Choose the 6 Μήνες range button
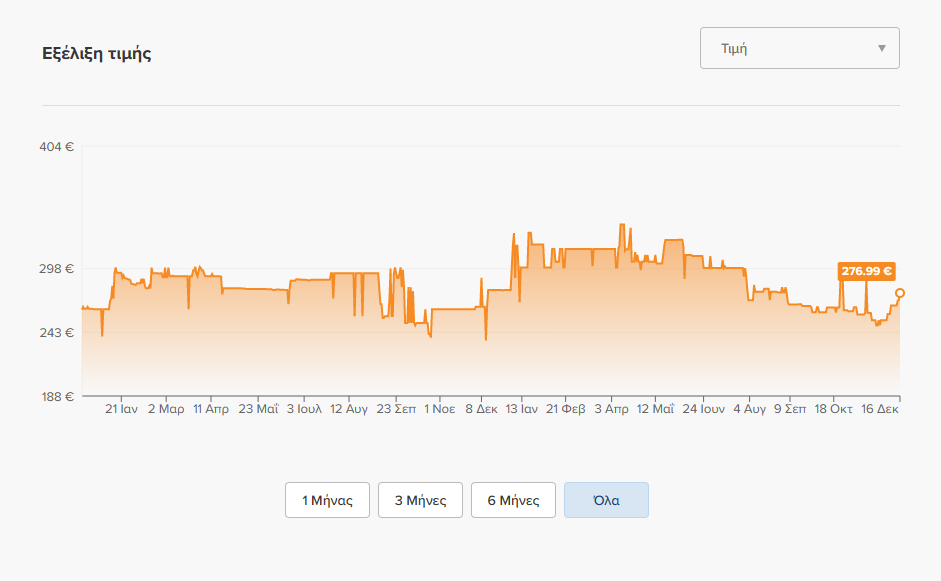 click(513, 500)
